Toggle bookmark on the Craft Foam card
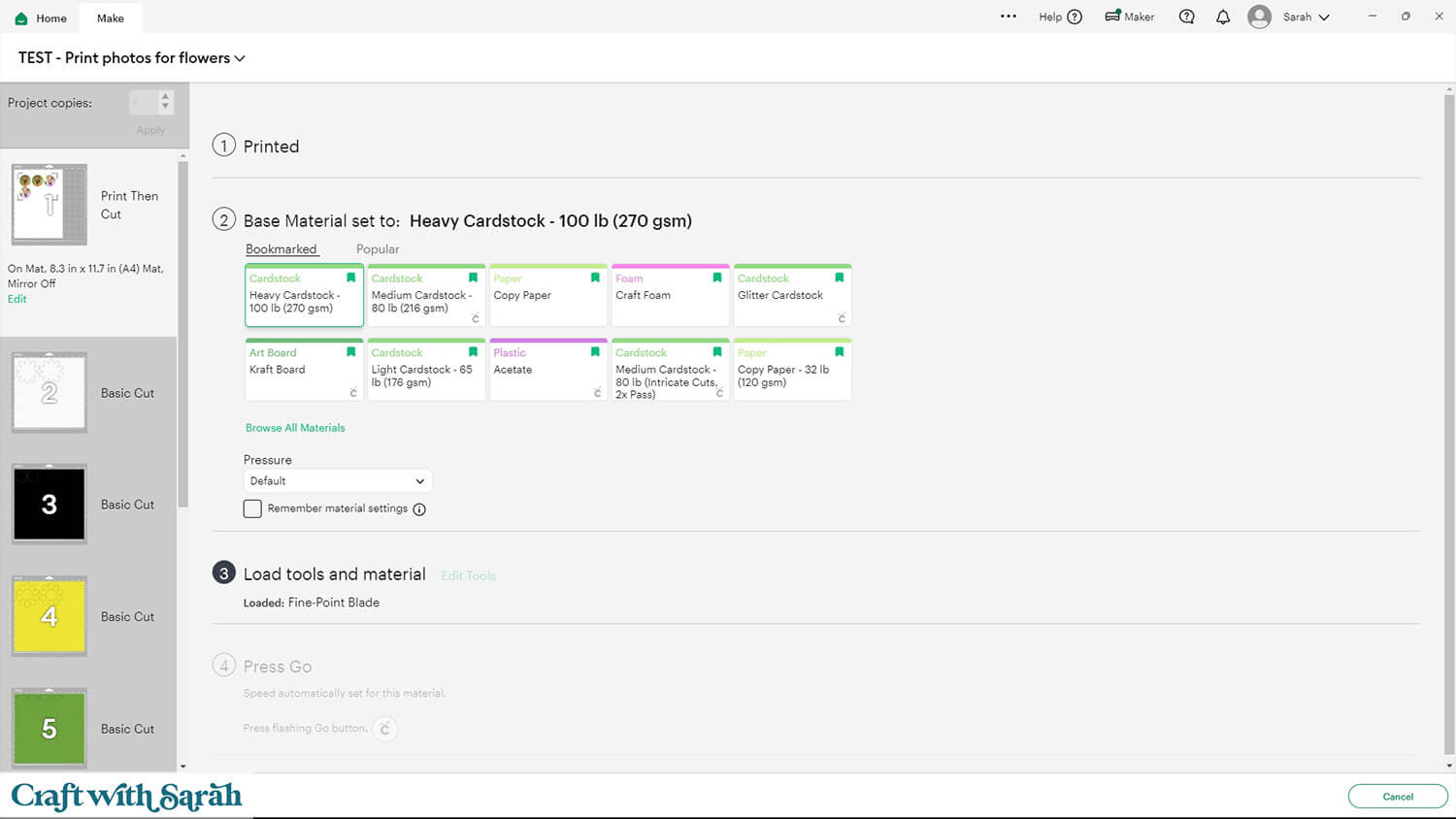Screen dimensions: 1456x819 tap(717, 278)
